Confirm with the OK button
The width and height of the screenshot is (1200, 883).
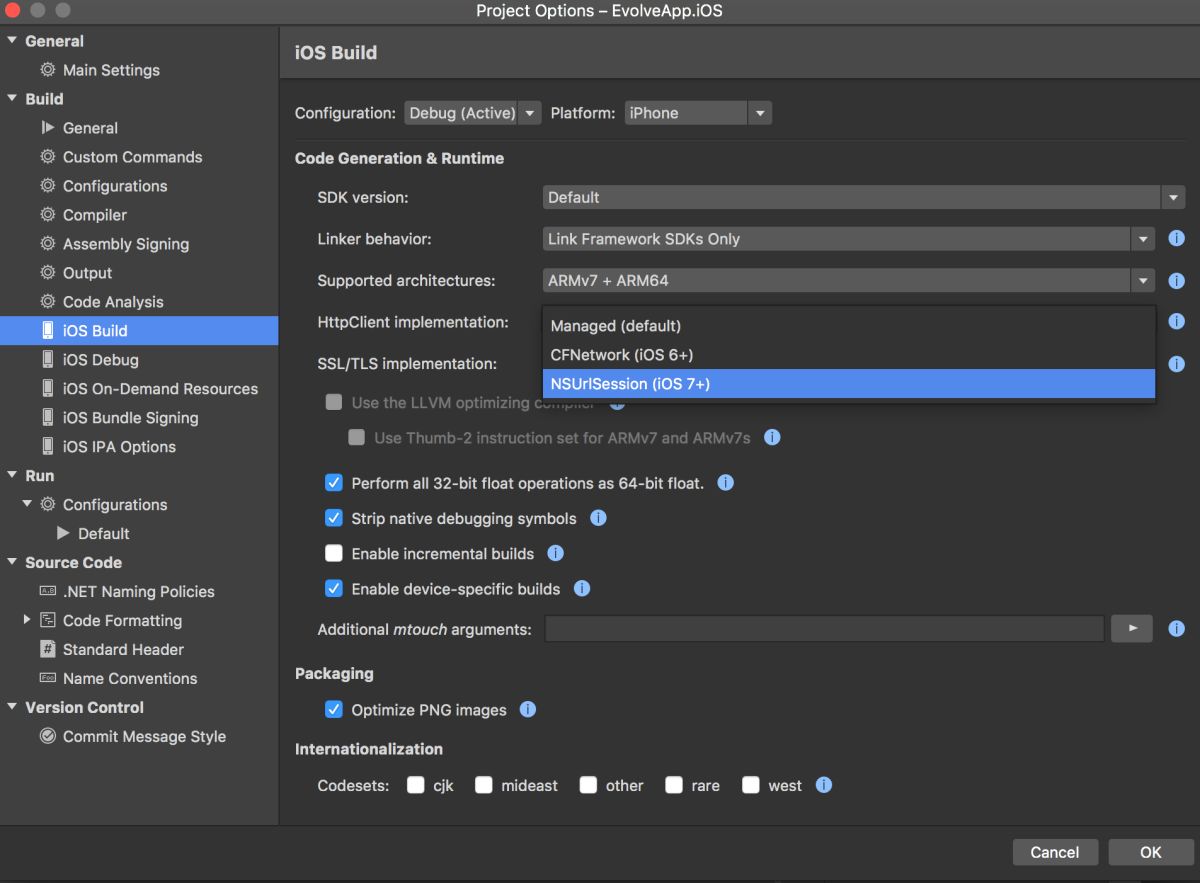1150,852
